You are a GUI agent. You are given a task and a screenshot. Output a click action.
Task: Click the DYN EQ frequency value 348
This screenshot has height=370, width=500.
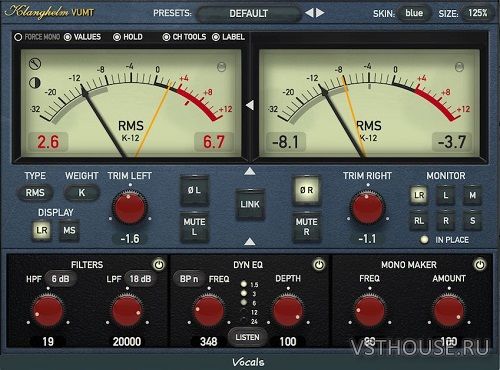209,342
